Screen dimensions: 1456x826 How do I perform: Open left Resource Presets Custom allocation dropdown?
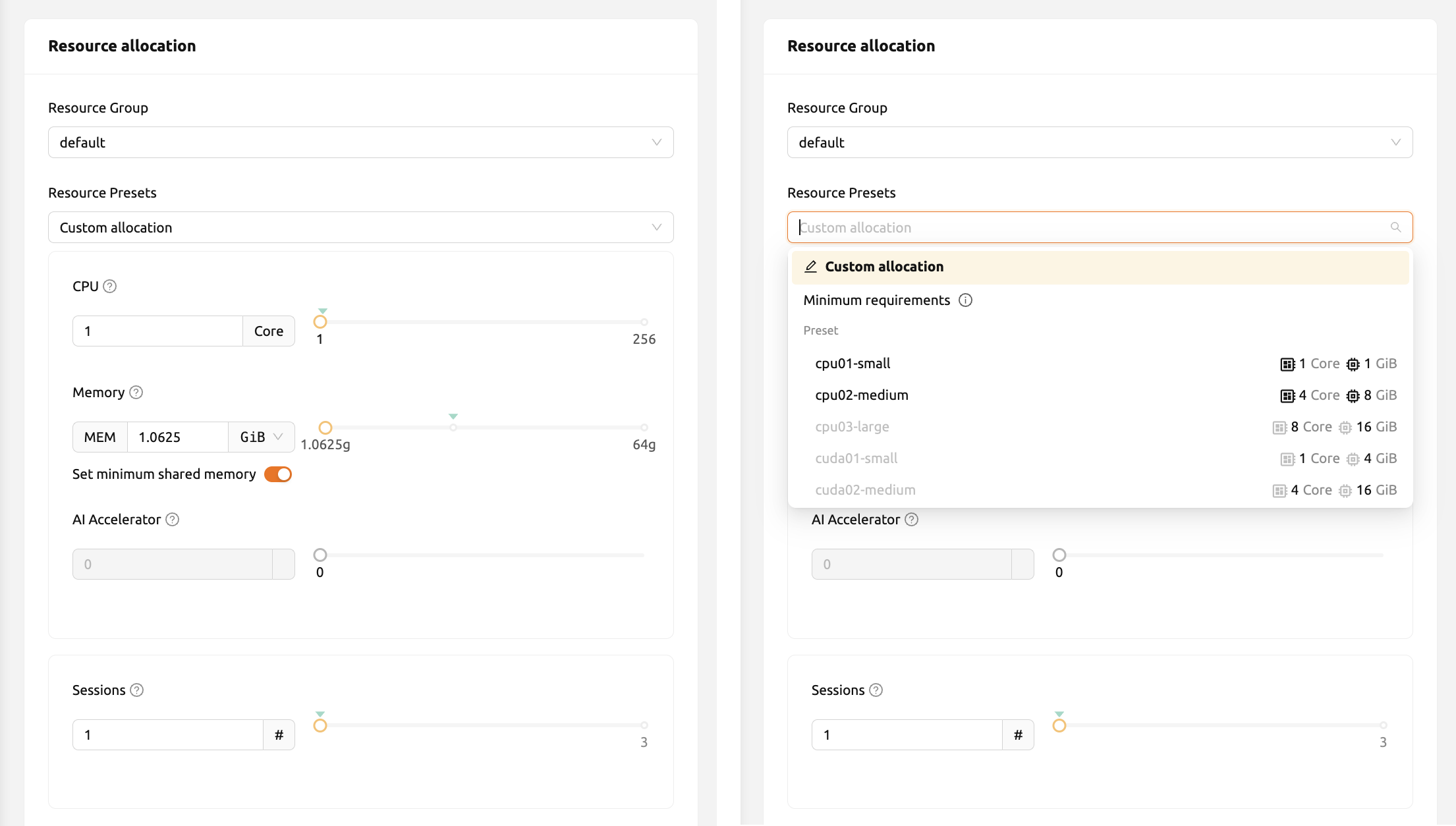(x=361, y=227)
